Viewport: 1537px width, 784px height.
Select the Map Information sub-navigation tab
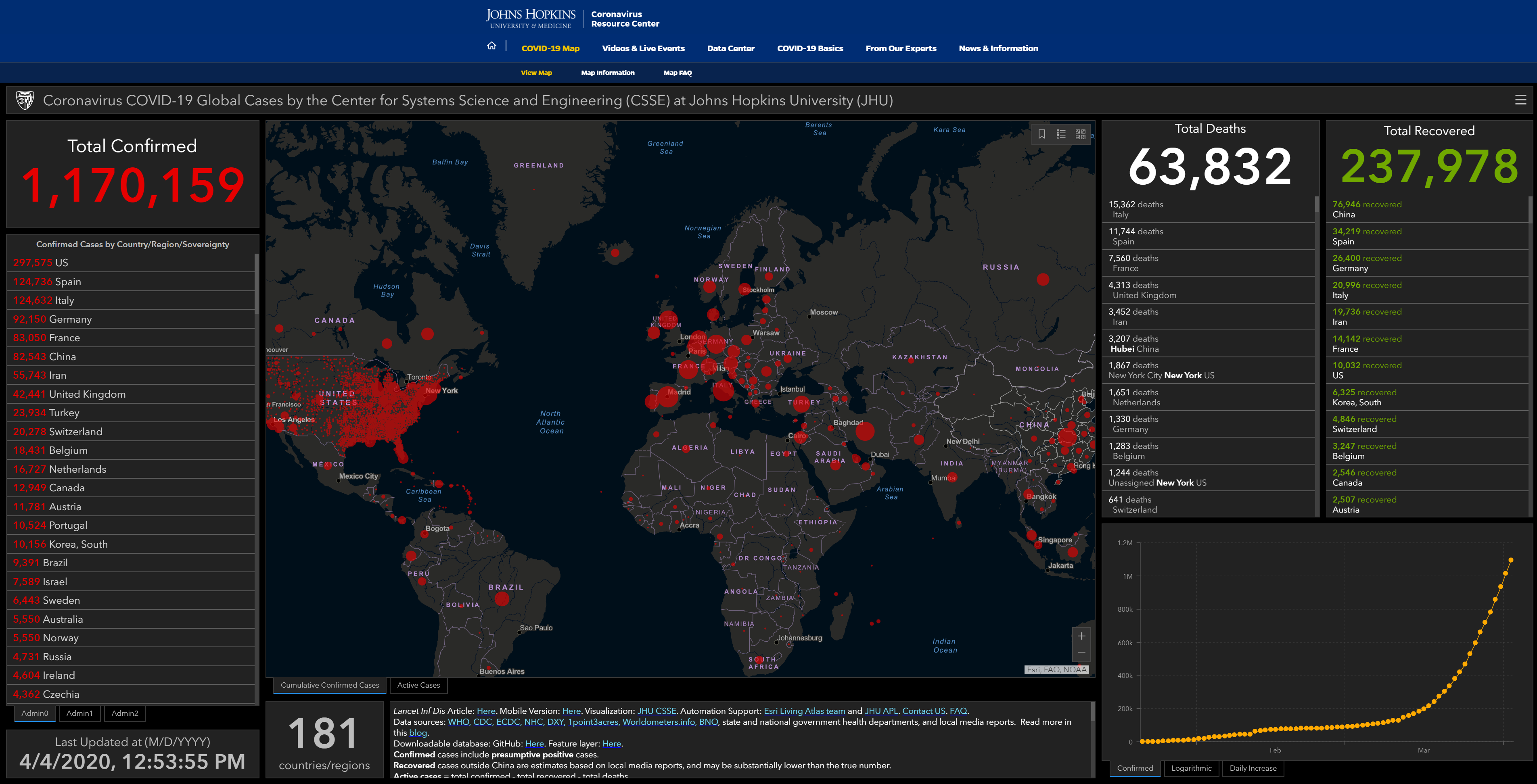(607, 73)
